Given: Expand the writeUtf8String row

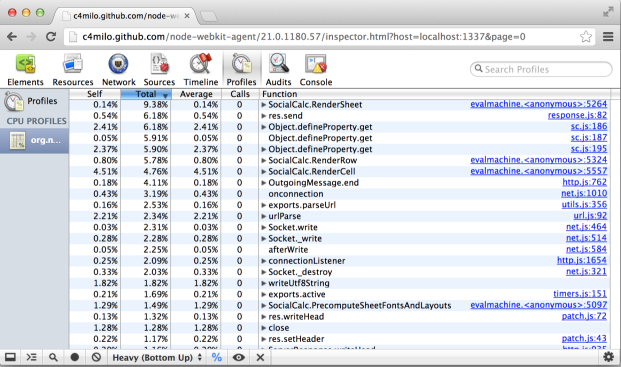Looking at the screenshot, I should coord(264,283).
